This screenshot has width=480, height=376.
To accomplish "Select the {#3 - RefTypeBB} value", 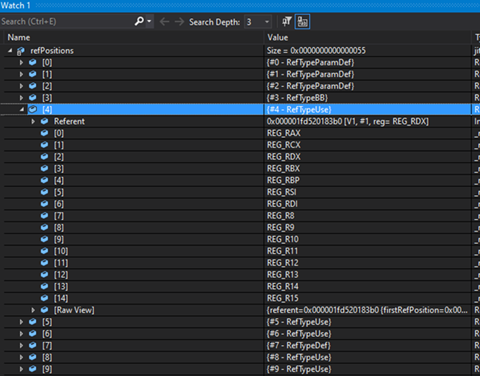I will point(297,98).
